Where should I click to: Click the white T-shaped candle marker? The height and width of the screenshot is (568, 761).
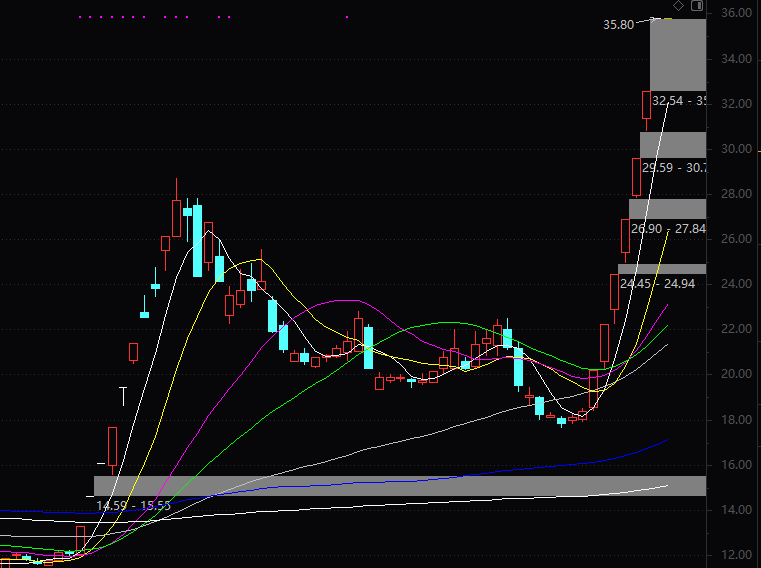(123, 396)
